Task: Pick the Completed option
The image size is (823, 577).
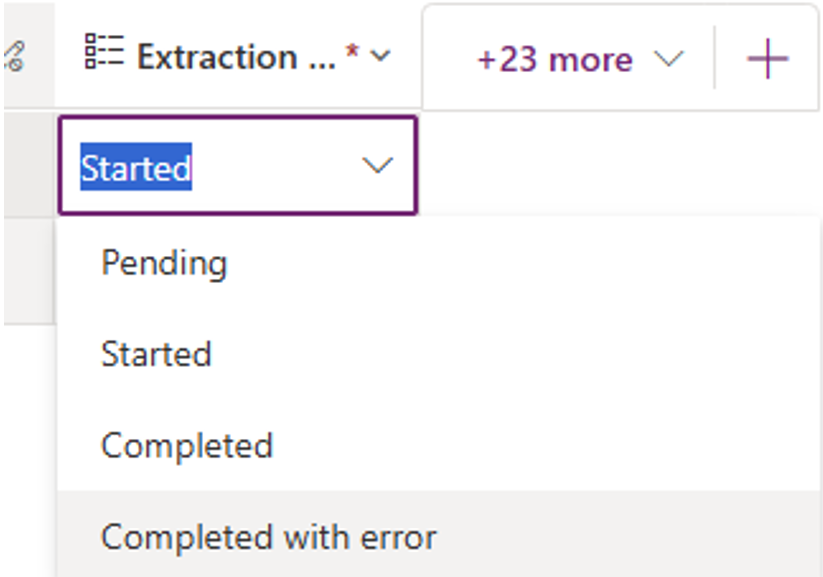Action: 187,445
